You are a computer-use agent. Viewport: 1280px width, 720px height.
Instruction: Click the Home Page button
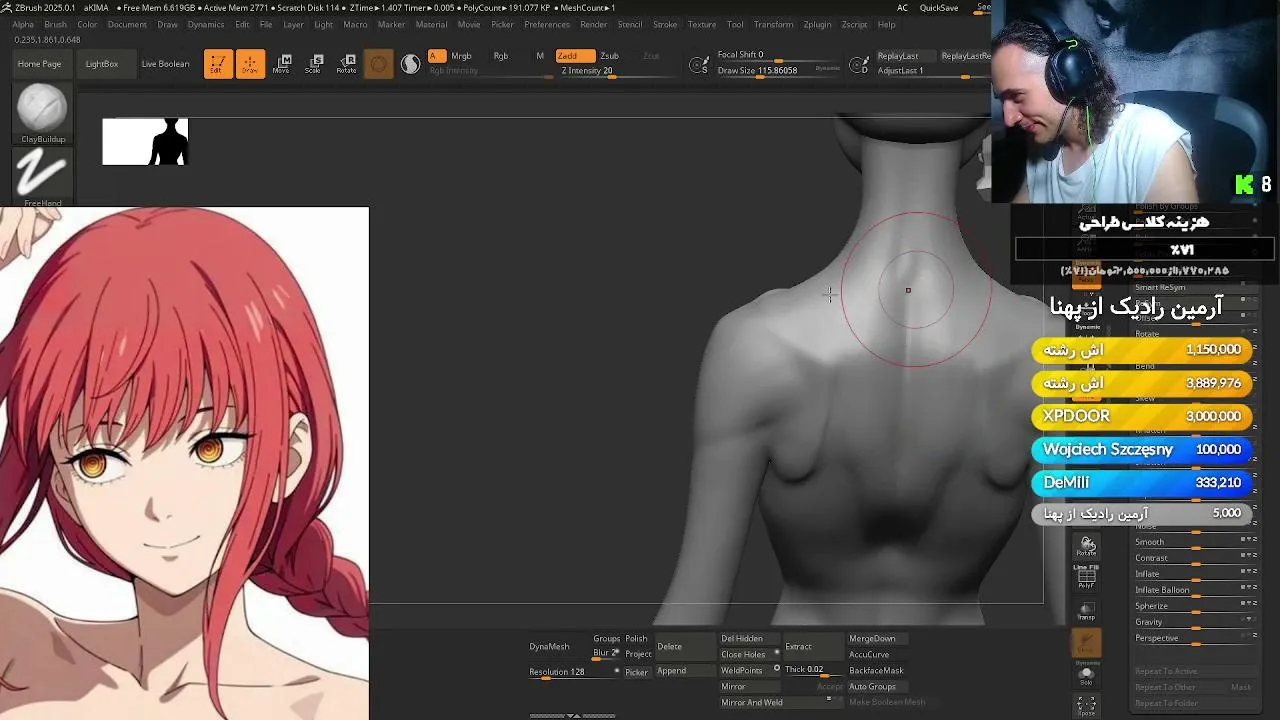pos(39,64)
